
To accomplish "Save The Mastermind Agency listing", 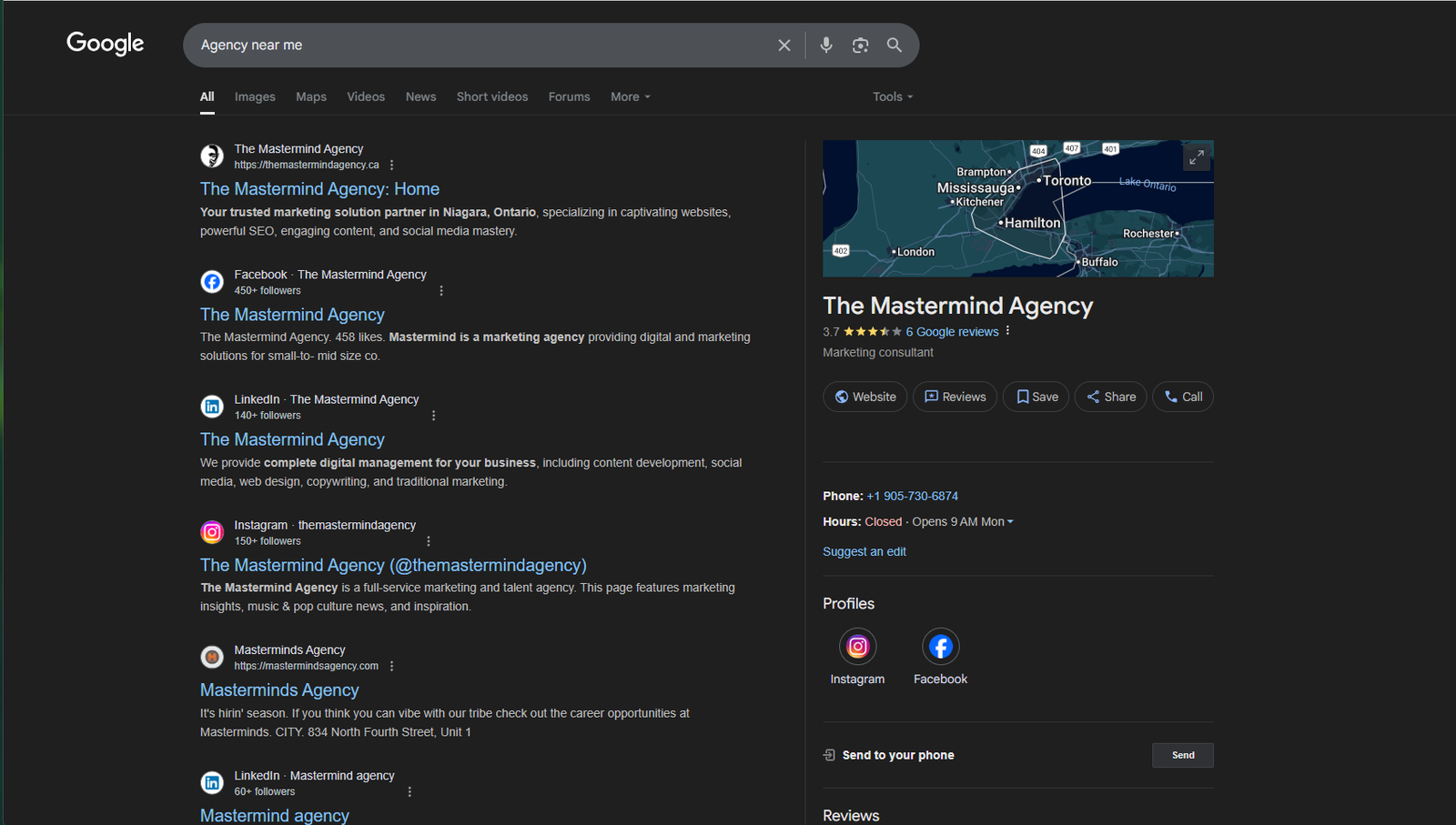I will 1036,397.
